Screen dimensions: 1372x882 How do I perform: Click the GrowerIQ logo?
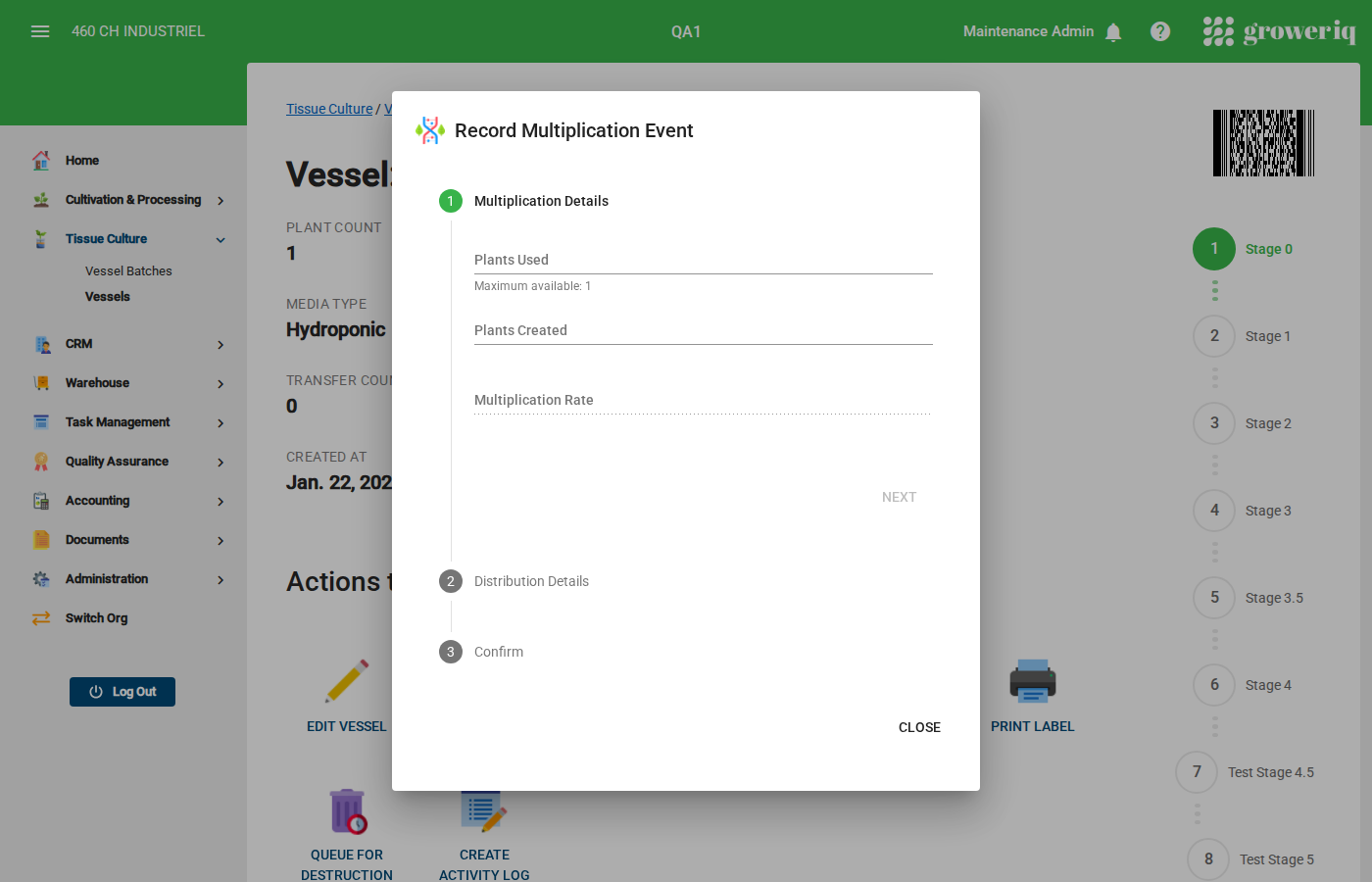(1279, 31)
